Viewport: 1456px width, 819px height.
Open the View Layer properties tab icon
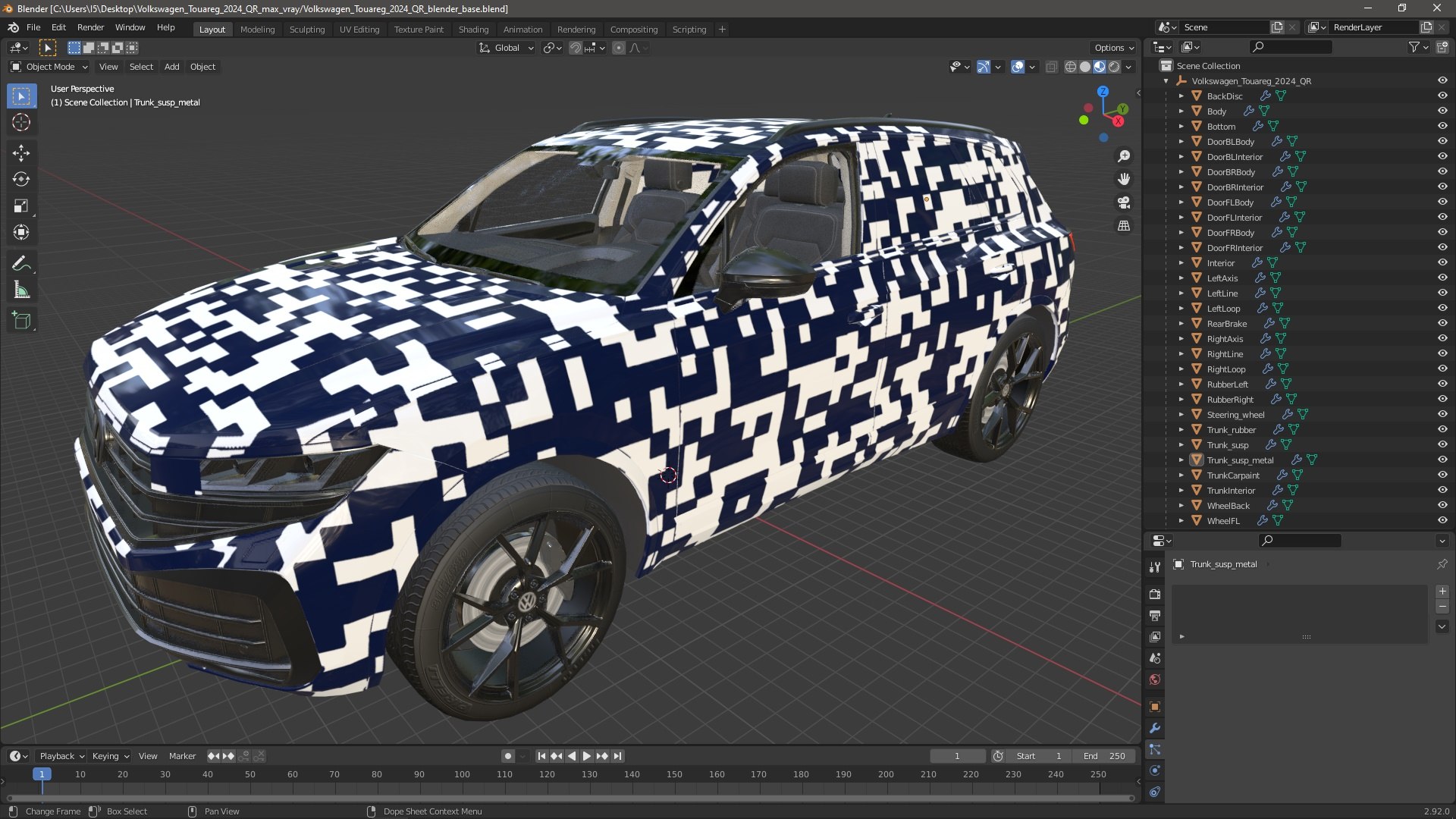pos(1155,637)
